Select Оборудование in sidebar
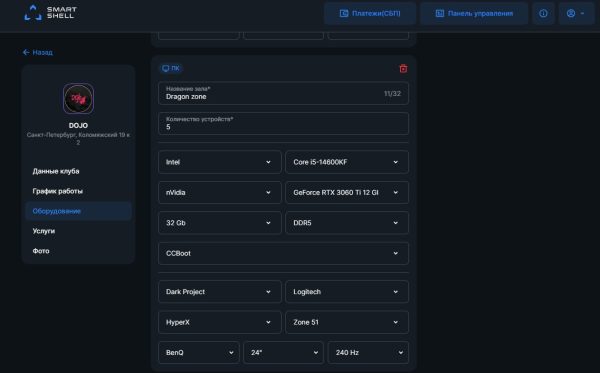Viewport: 600px width, 373px height. 78,211
